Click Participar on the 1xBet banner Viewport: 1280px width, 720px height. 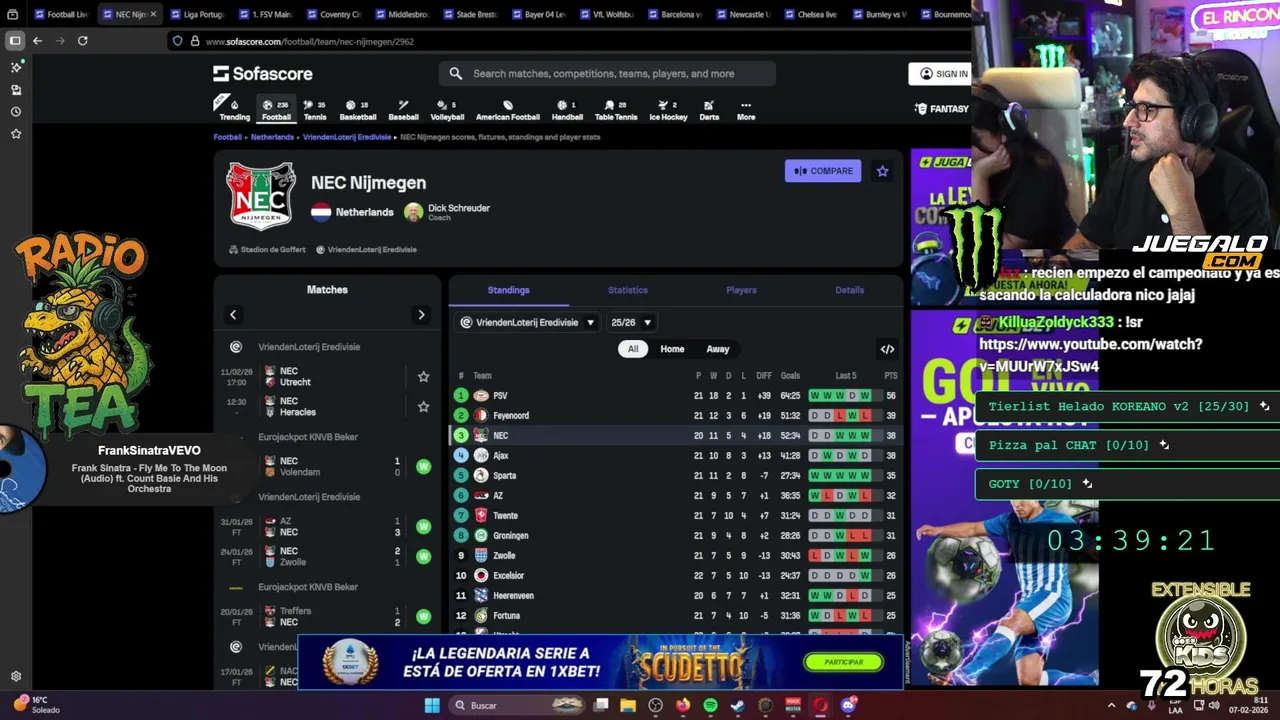tap(843, 662)
